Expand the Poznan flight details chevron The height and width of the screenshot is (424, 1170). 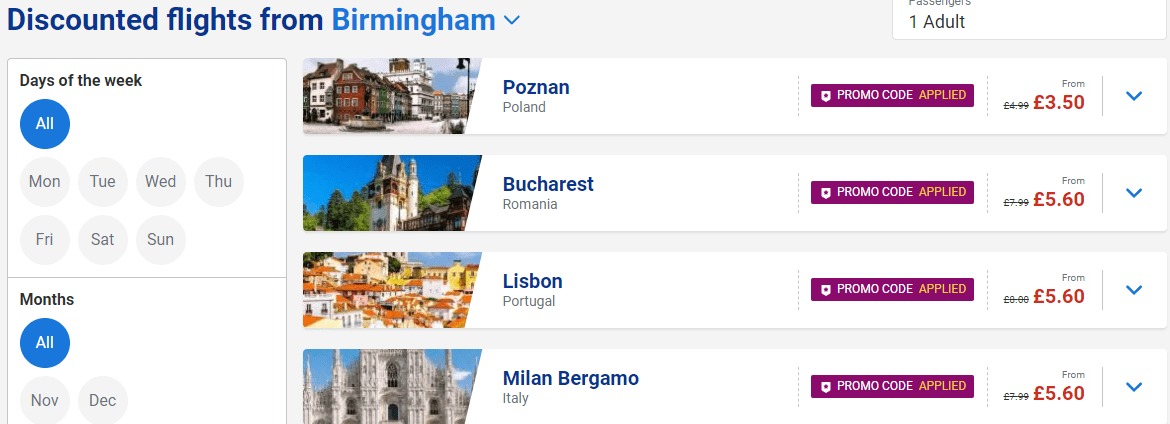1133,96
